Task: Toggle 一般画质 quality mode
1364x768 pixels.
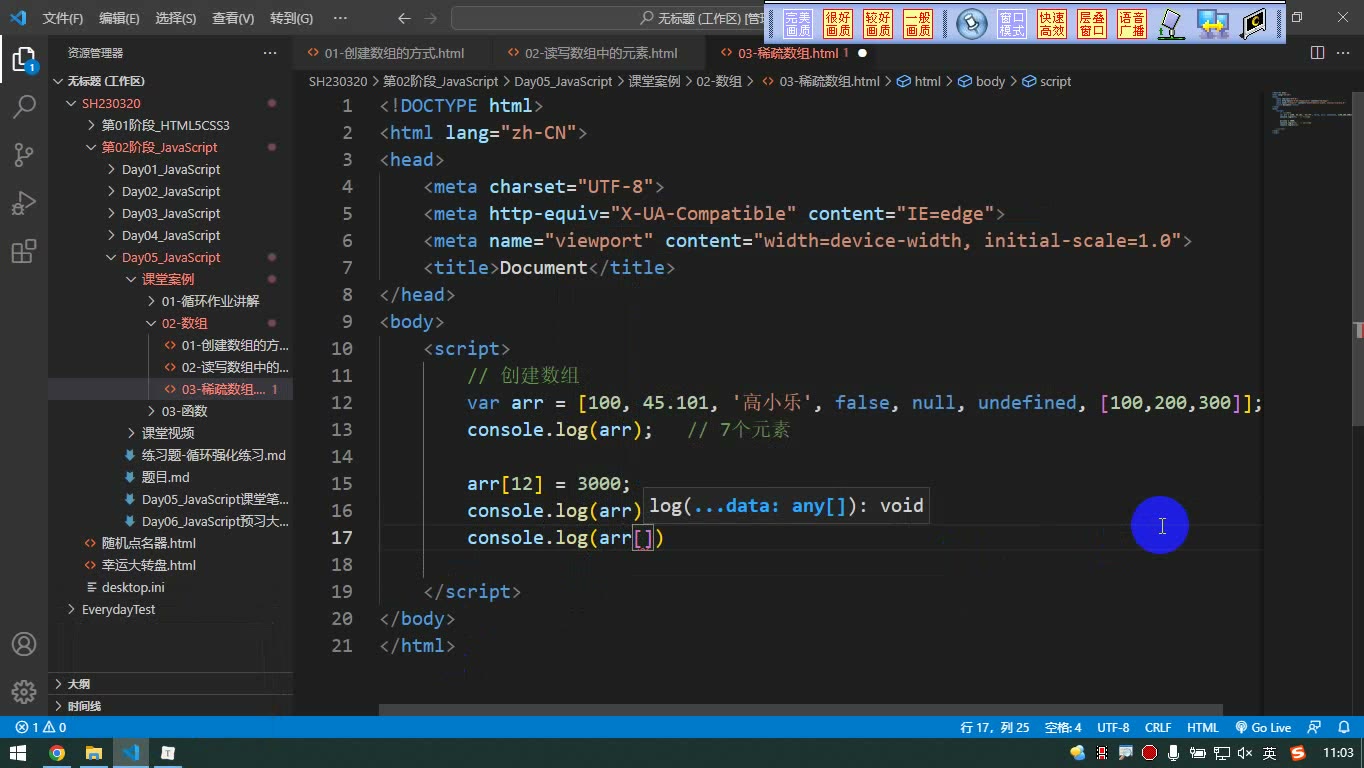Action: click(x=918, y=24)
